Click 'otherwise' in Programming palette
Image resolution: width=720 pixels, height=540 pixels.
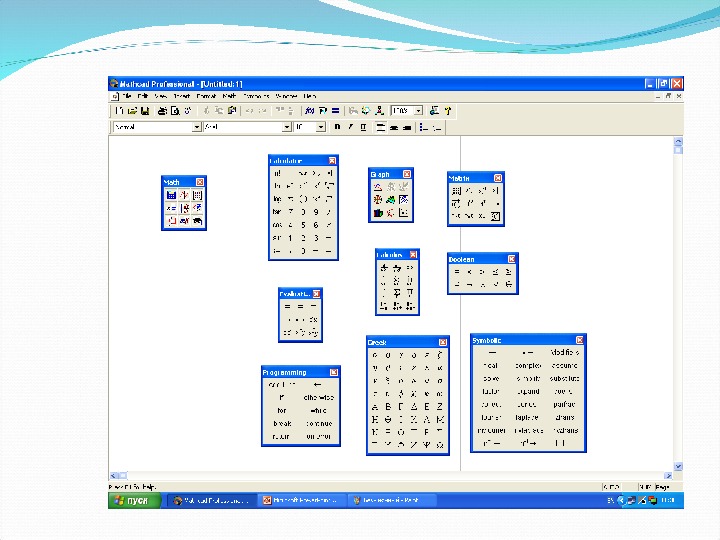pyautogui.click(x=319, y=398)
